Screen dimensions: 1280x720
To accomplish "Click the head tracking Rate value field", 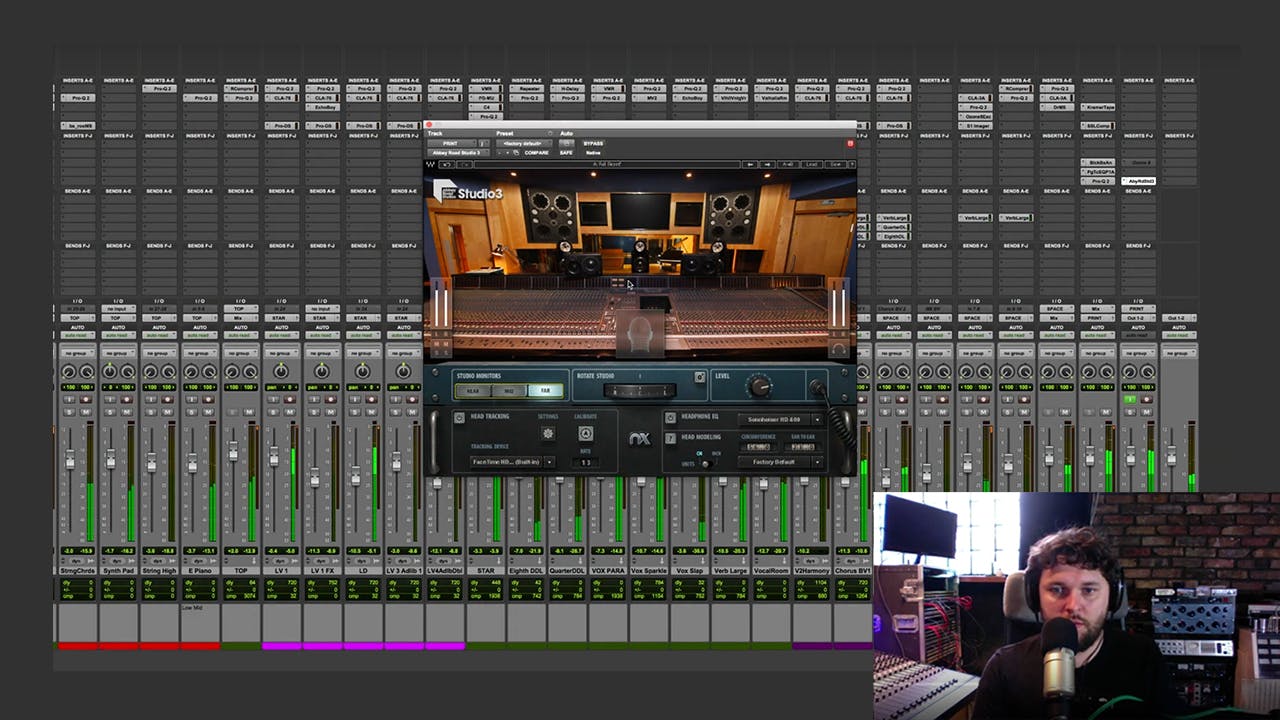I will point(585,462).
